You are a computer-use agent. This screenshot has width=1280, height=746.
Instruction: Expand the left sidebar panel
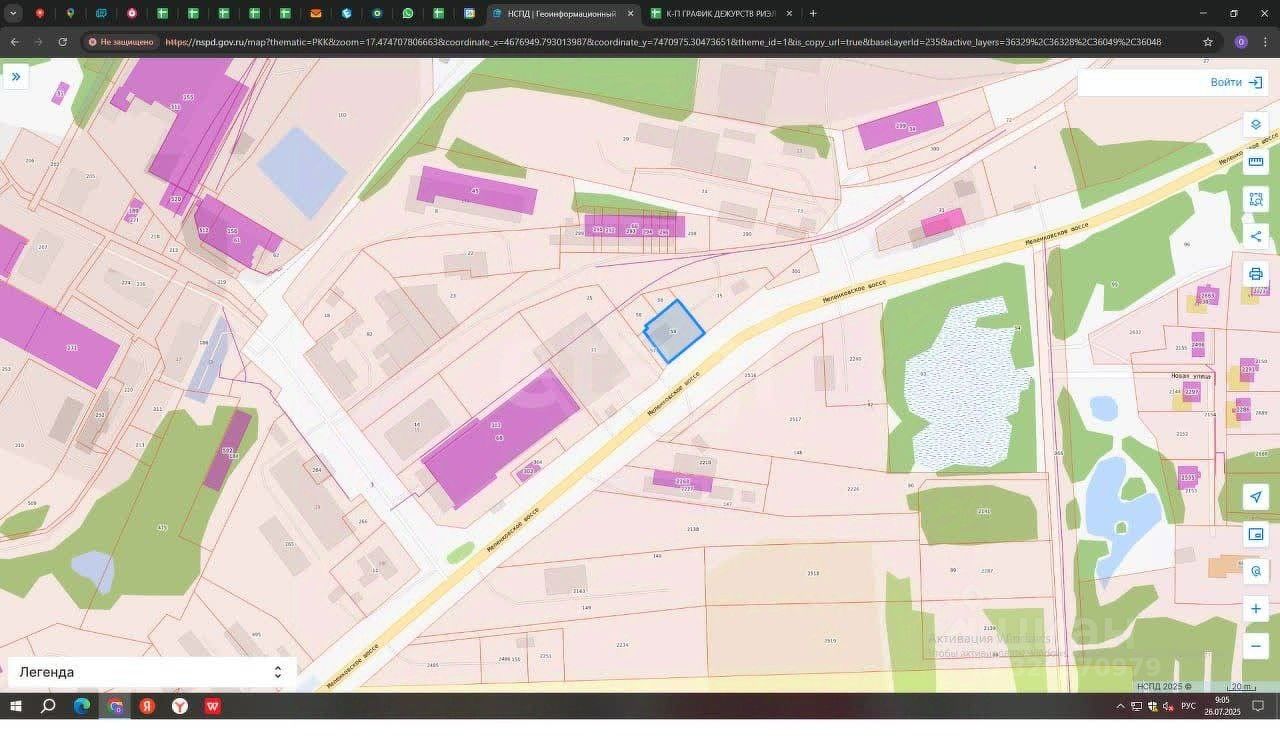pos(16,76)
